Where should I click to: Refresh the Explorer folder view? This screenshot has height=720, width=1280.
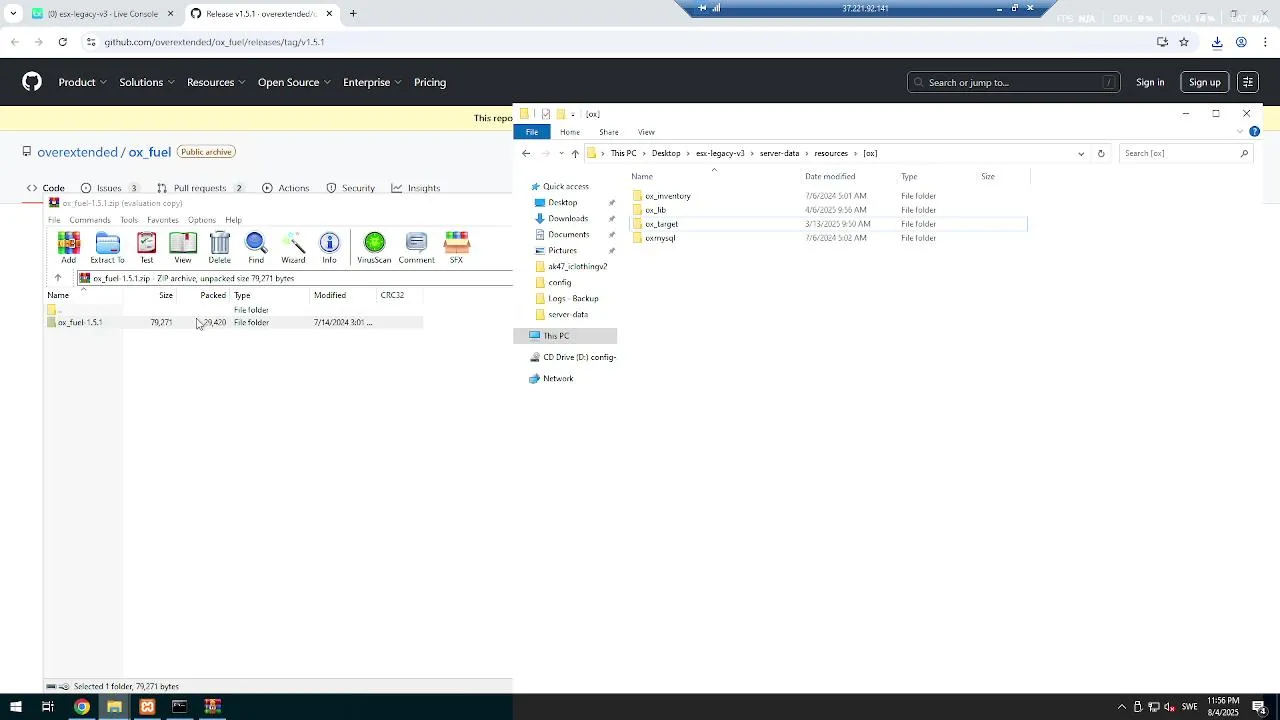click(1101, 153)
